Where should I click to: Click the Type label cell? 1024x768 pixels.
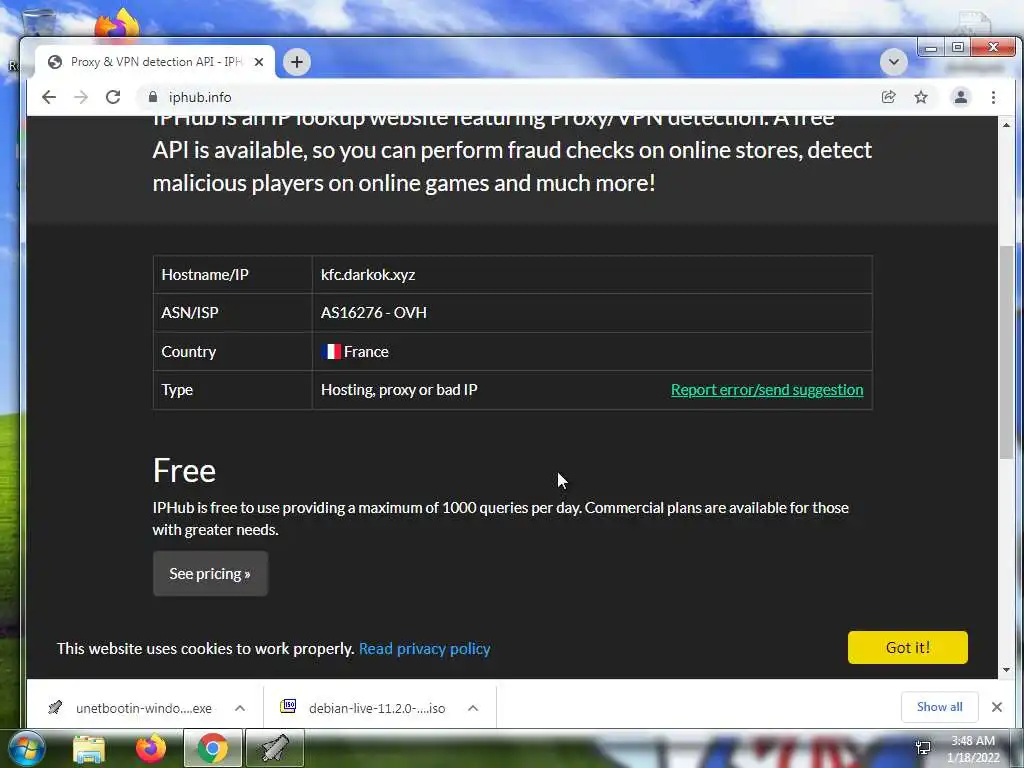[232, 390]
